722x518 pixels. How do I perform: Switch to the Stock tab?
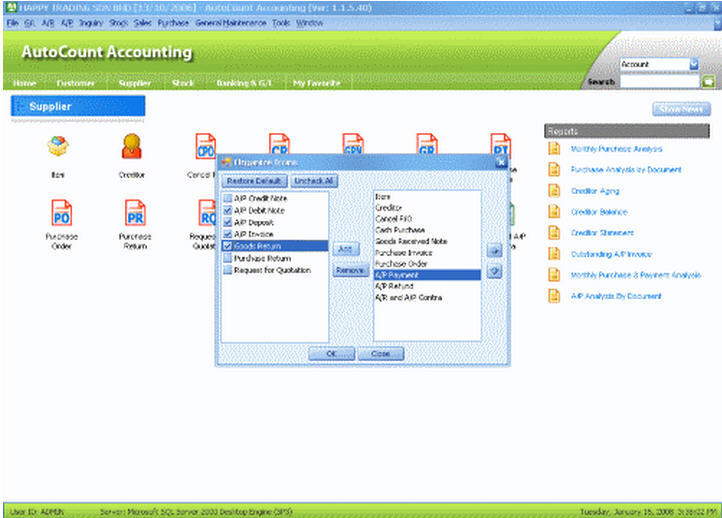[183, 83]
